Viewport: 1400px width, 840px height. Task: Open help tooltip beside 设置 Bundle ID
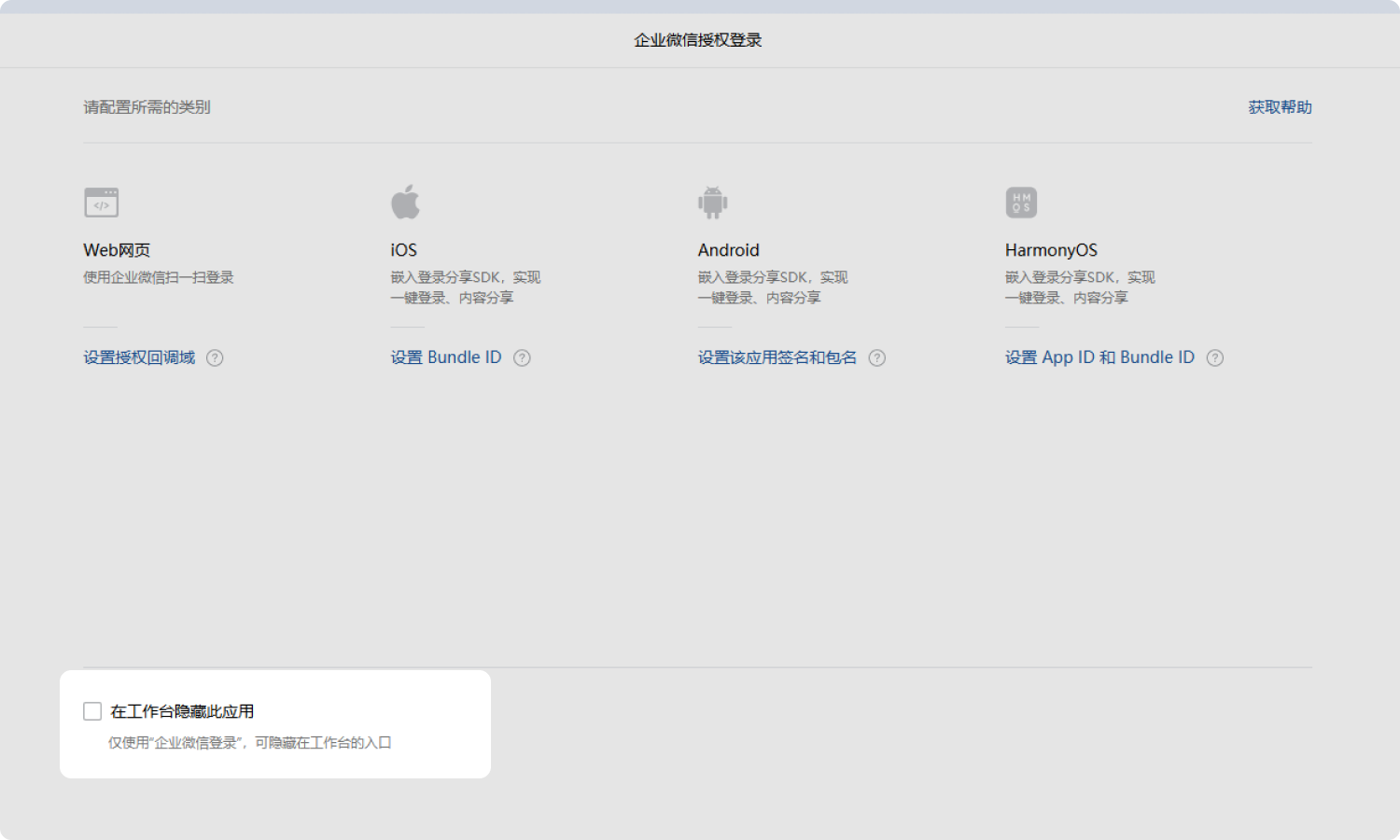tap(522, 358)
